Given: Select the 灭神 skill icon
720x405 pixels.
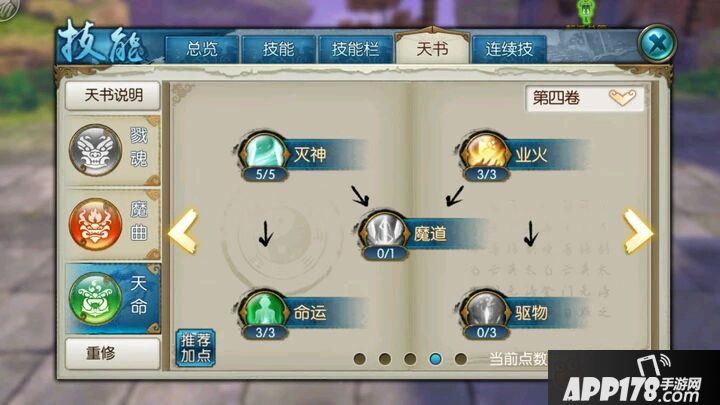Looking at the screenshot, I should coord(264,151).
